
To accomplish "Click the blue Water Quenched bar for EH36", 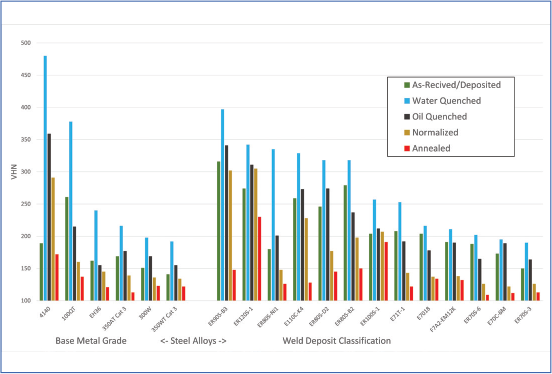I will (x=96, y=255).
